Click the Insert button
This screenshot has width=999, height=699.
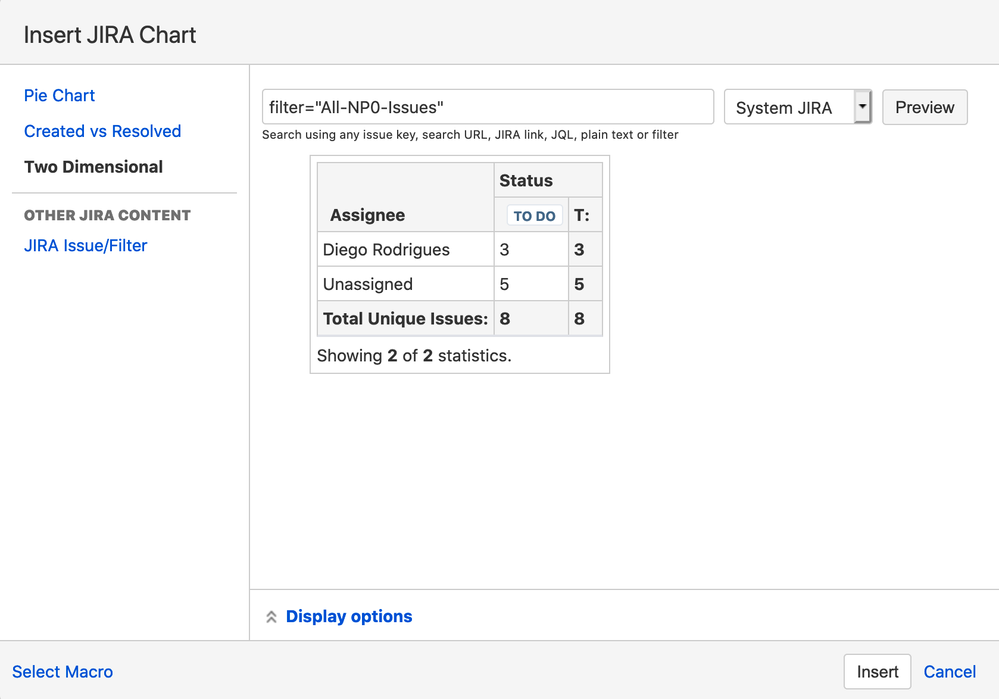coord(877,672)
